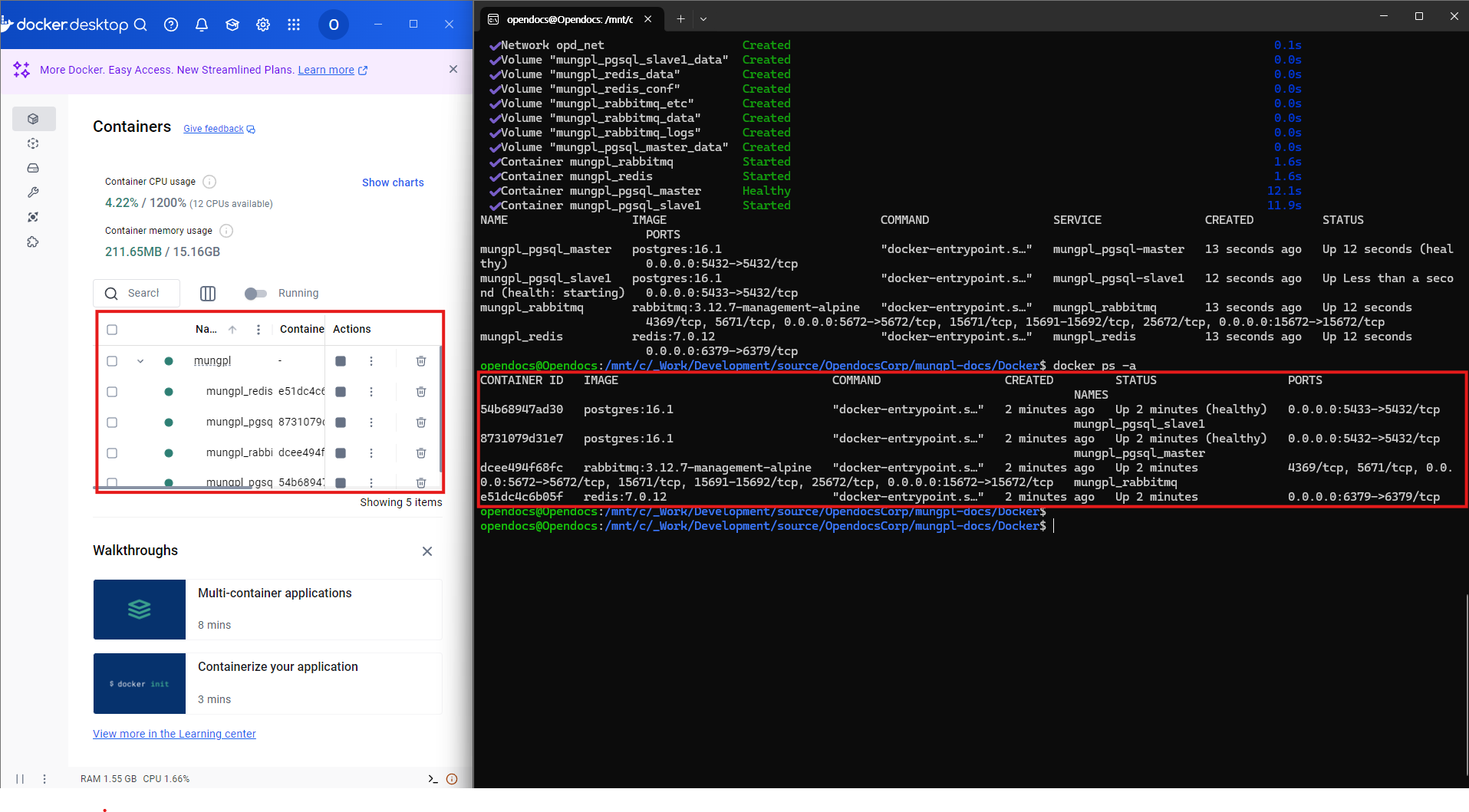Open the Learning center graduation cap icon
Screen dimensions: 1469x812
tap(232, 25)
